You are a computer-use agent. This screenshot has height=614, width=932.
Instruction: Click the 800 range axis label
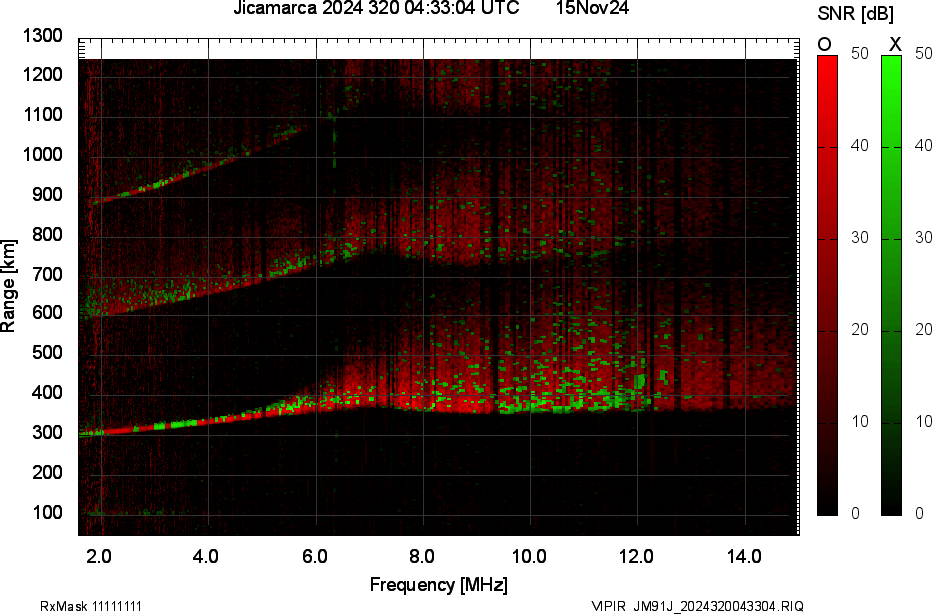tap(47, 234)
